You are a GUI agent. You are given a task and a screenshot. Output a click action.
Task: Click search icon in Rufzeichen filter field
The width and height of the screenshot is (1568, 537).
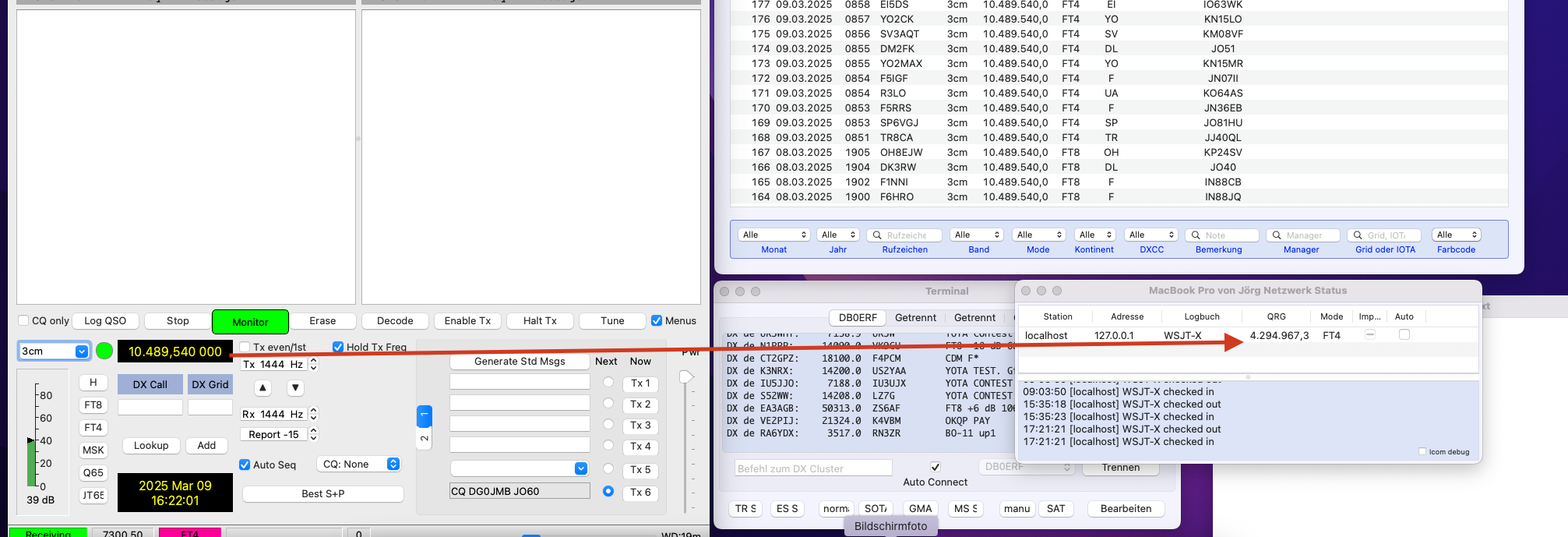point(877,235)
